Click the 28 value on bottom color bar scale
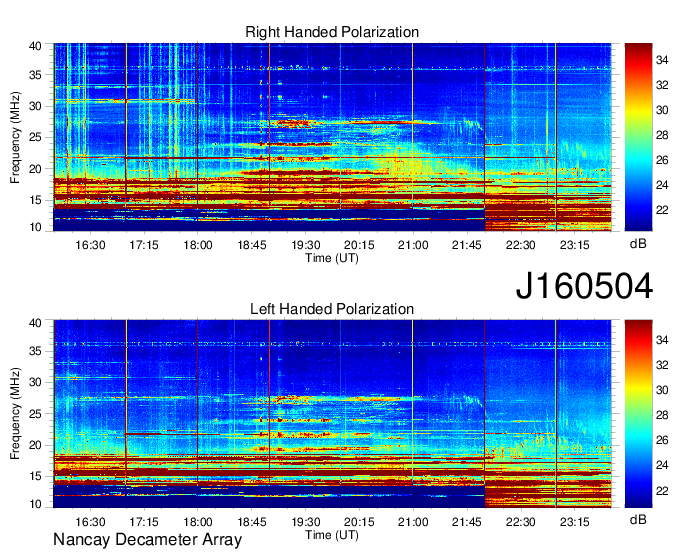Screen dimensions: 680x552 coord(662,415)
